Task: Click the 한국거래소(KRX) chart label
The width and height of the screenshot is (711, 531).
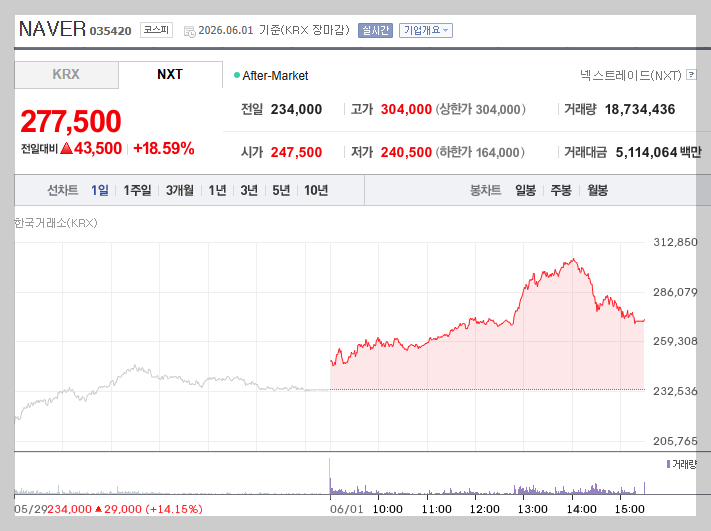Action: [x=56, y=223]
